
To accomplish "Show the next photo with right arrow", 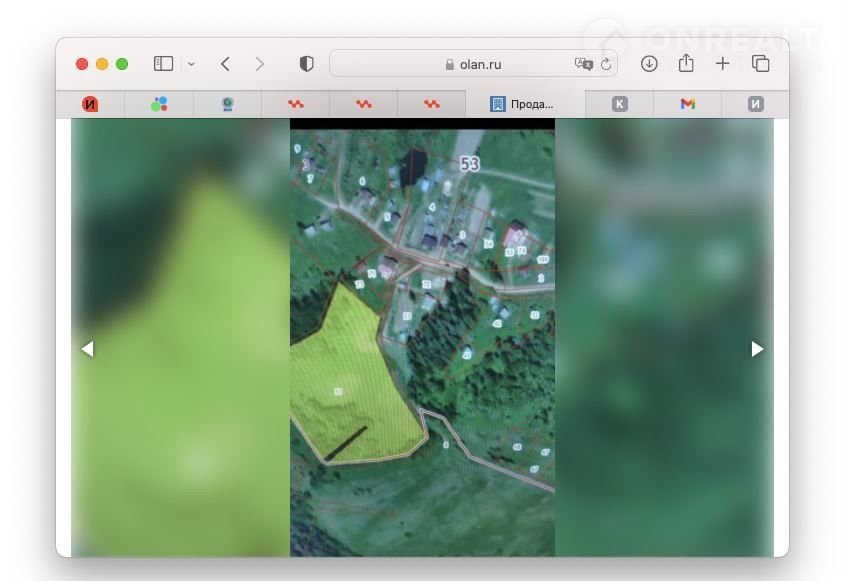I will click(757, 349).
